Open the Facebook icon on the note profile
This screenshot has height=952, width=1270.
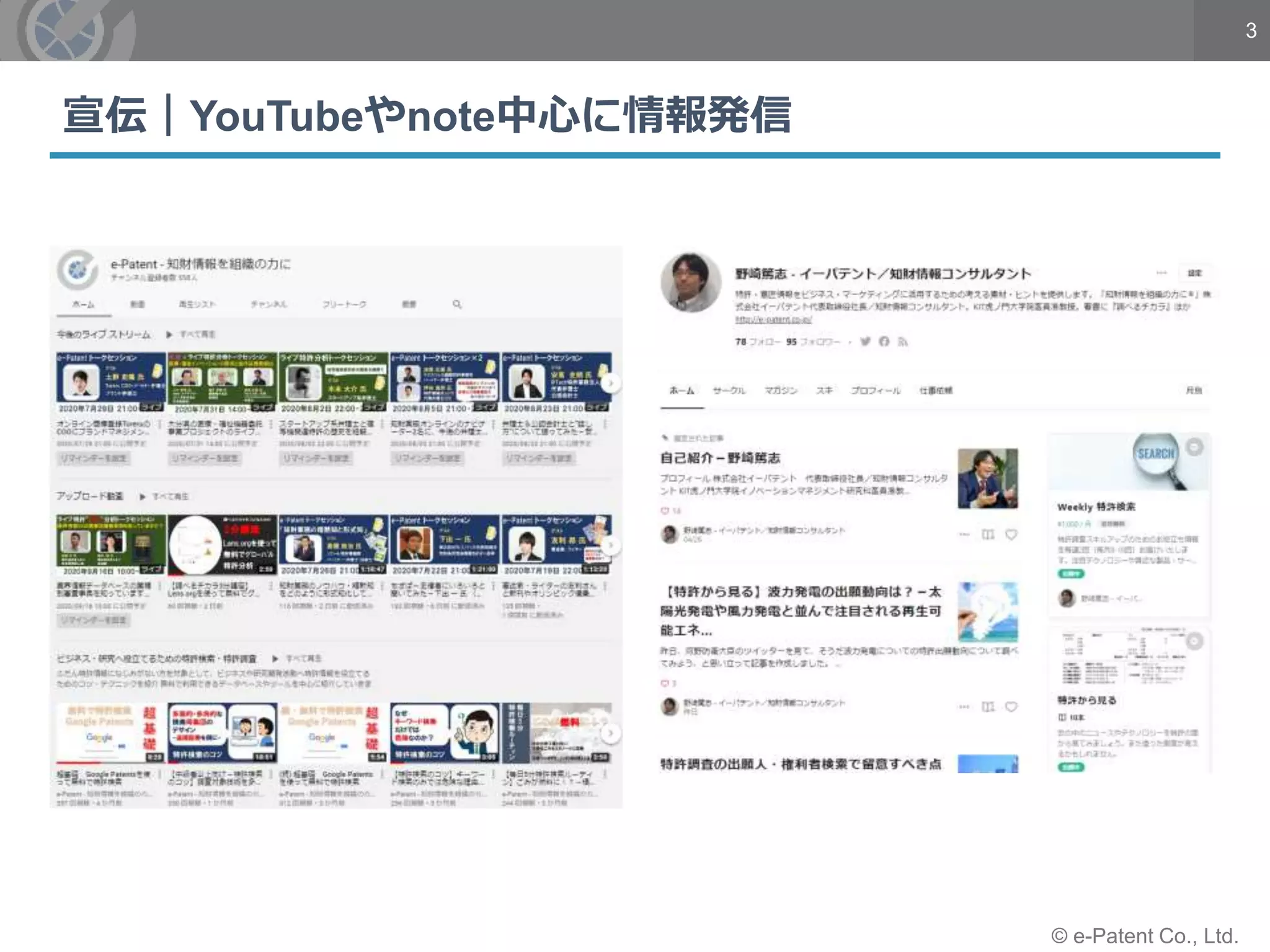[884, 342]
